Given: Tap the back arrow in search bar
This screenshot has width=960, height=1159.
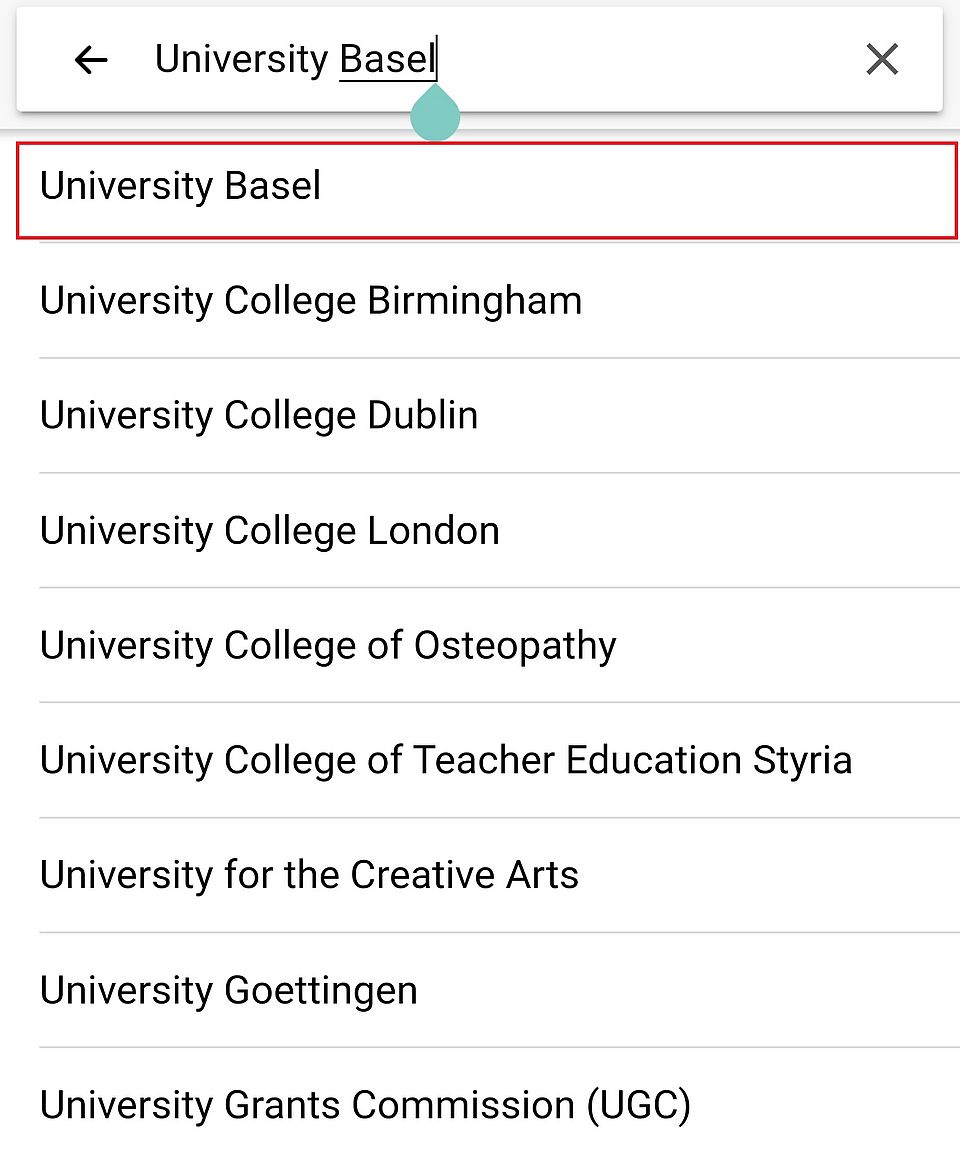Looking at the screenshot, I should point(90,60).
